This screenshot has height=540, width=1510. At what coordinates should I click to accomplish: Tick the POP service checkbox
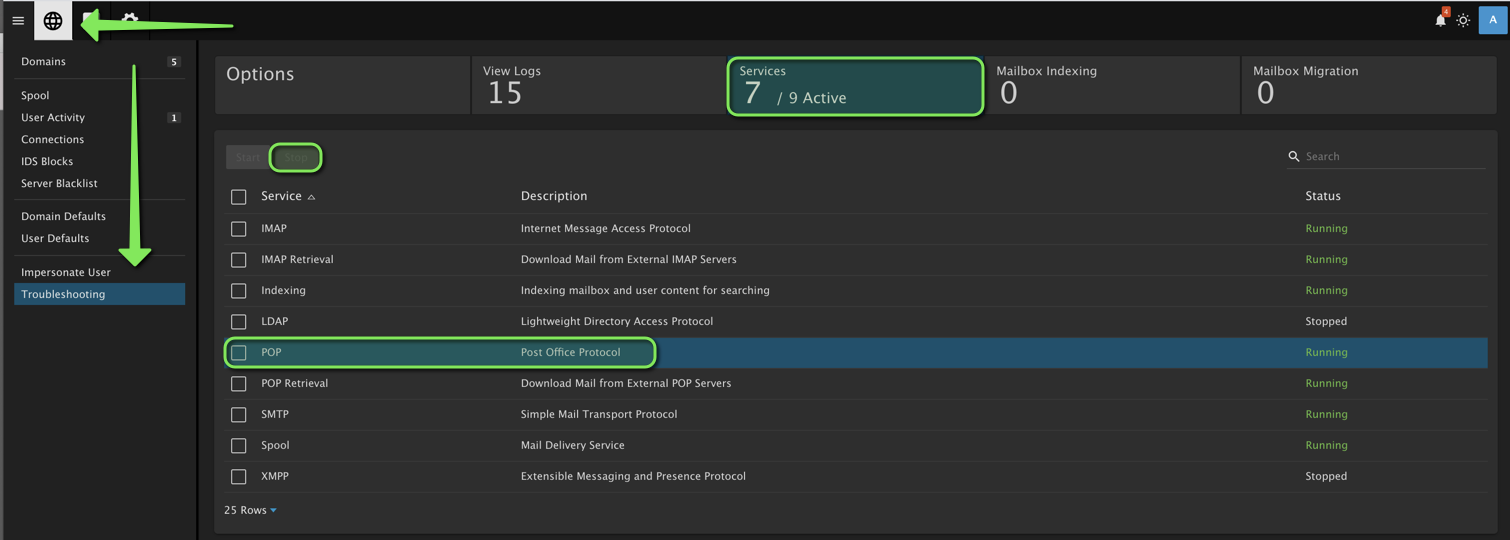pyautogui.click(x=239, y=353)
